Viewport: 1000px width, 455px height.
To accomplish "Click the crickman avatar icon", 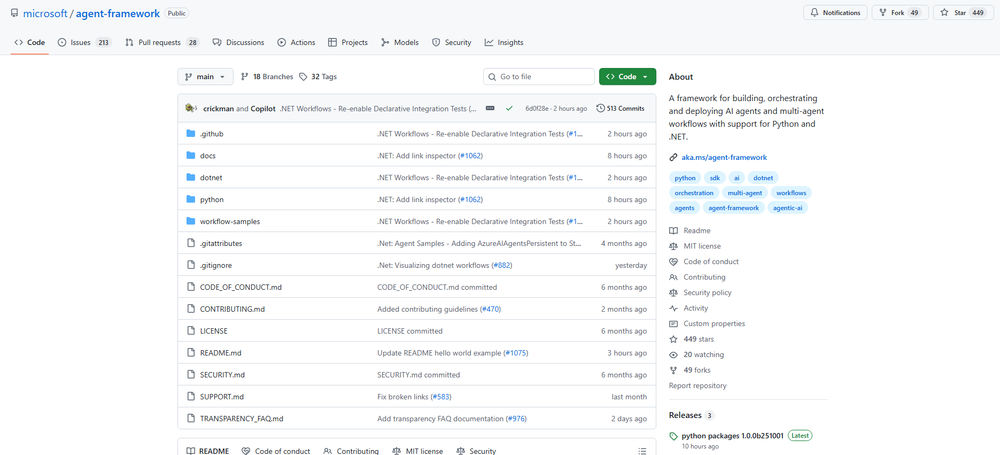I will [x=191, y=108].
